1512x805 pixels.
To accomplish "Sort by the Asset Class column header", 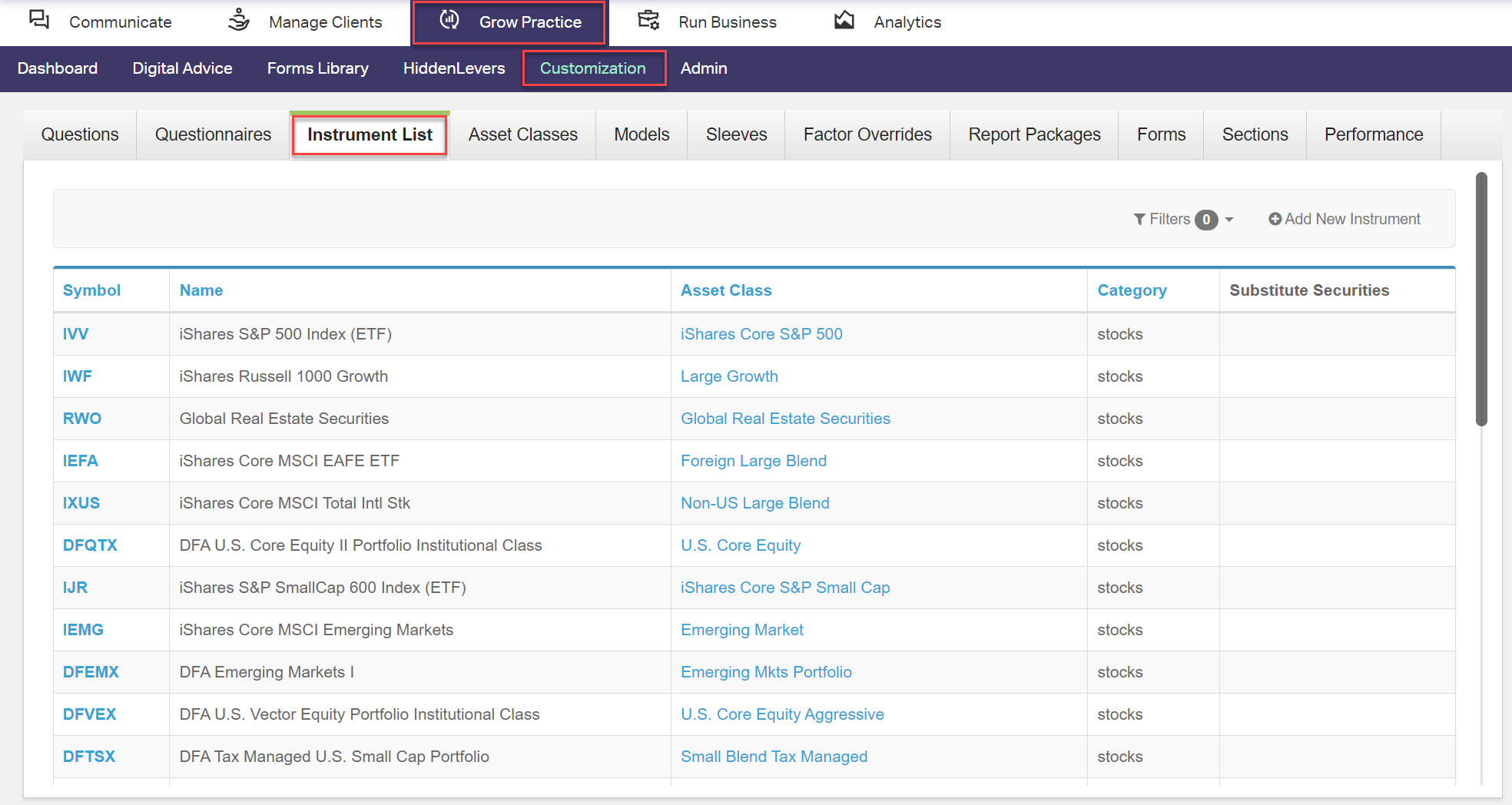I will (726, 290).
